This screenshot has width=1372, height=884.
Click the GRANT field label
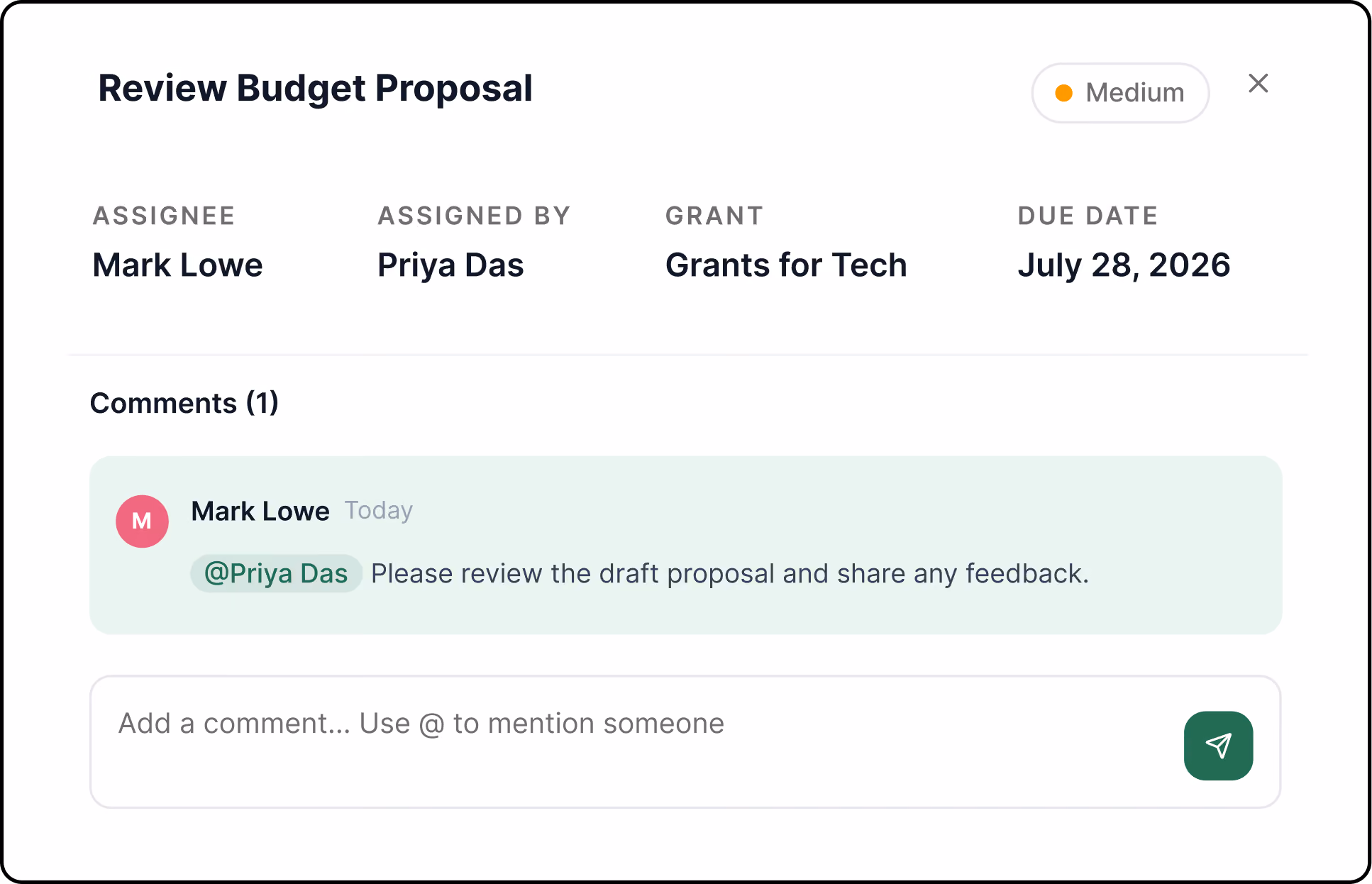point(714,216)
